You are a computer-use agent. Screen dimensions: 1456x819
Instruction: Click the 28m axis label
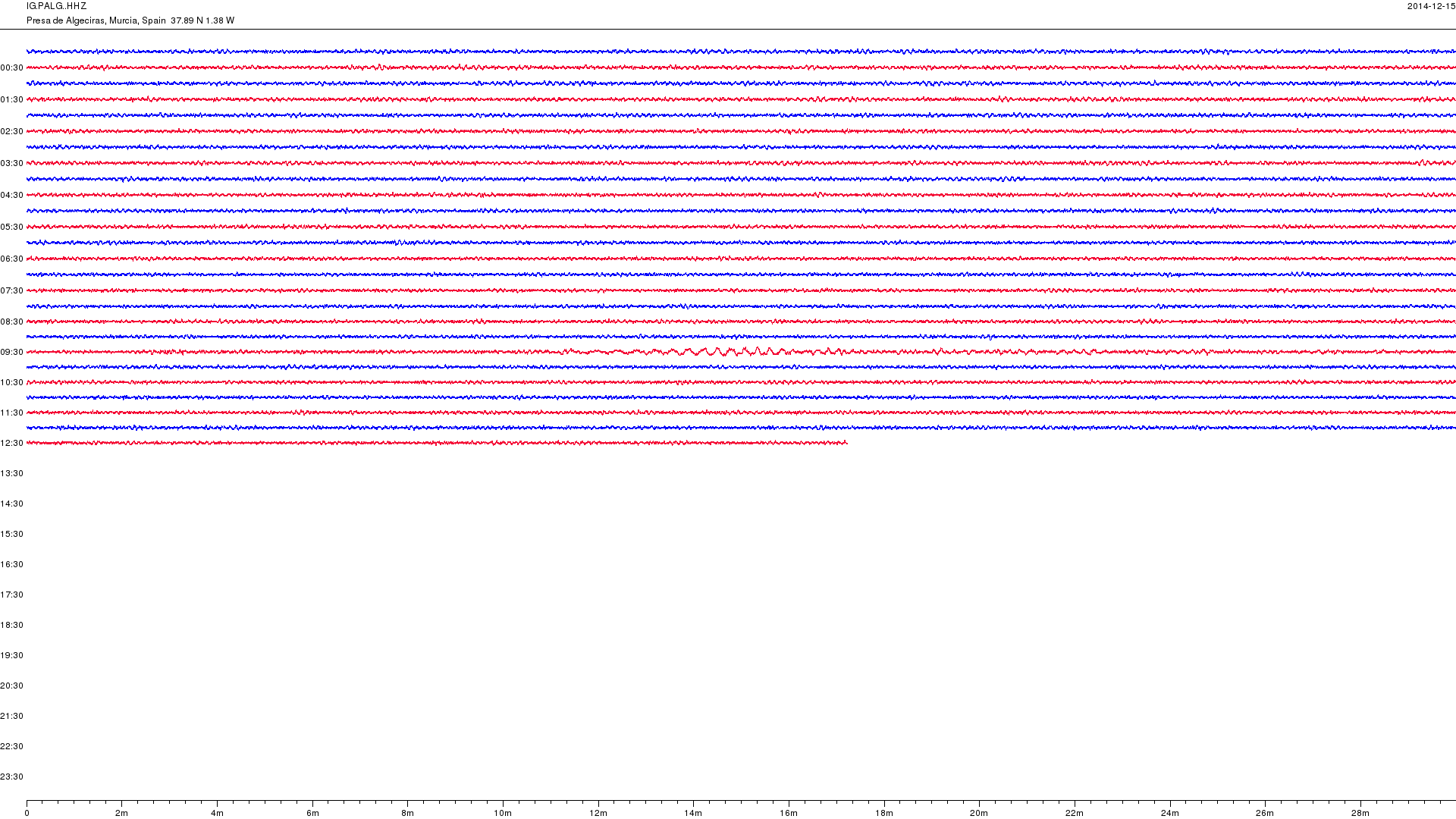click(x=1360, y=813)
